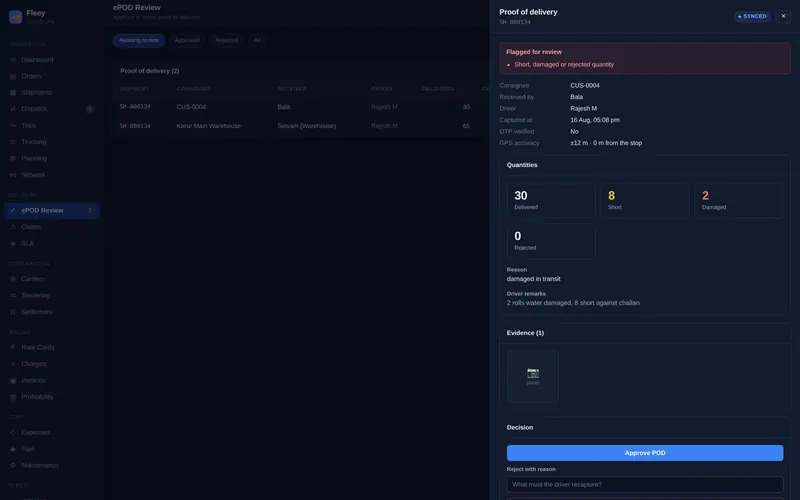
Task: Select the CUS-0004 consignee table row
Action: 301,107
